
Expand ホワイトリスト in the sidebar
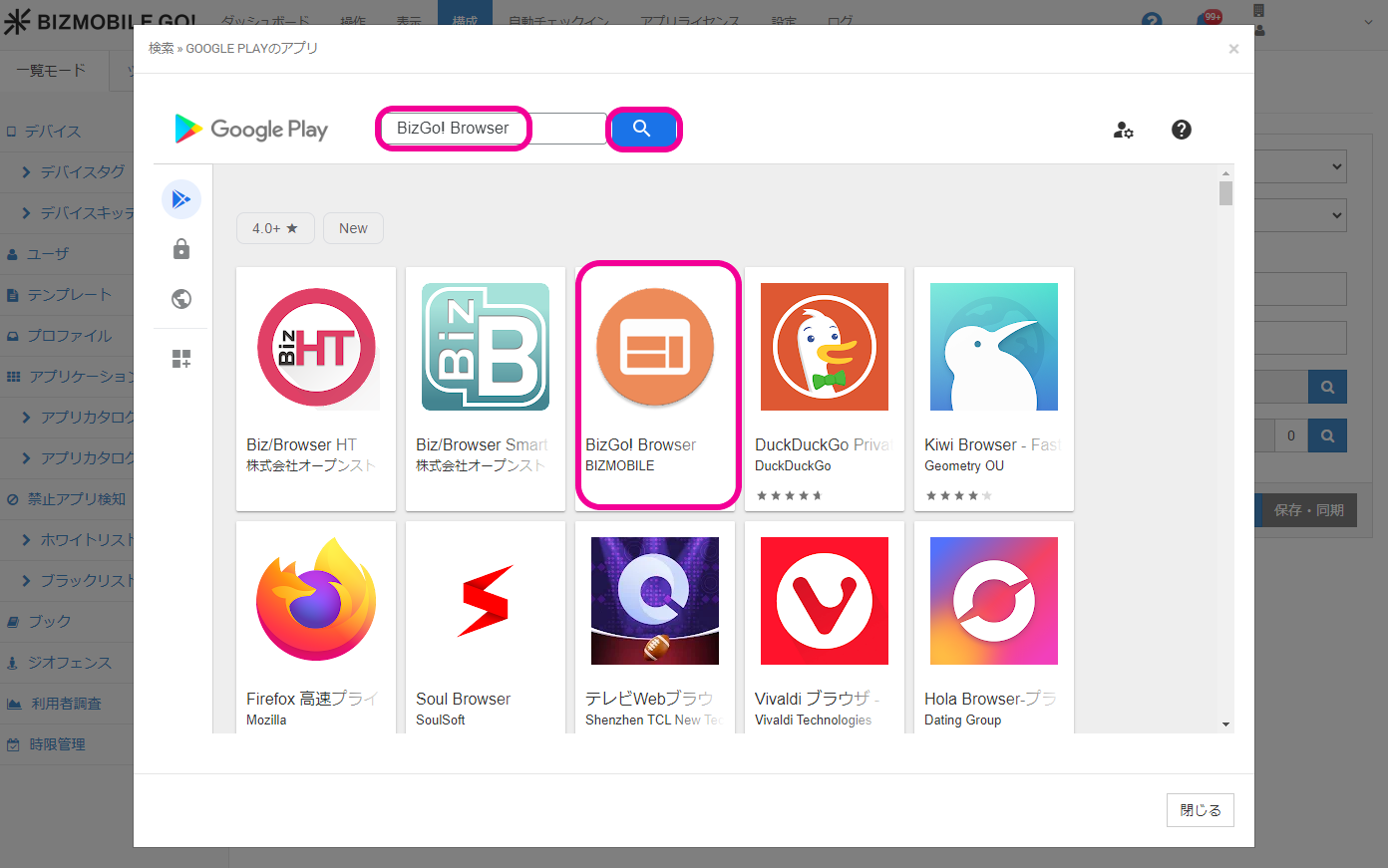click(80, 540)
